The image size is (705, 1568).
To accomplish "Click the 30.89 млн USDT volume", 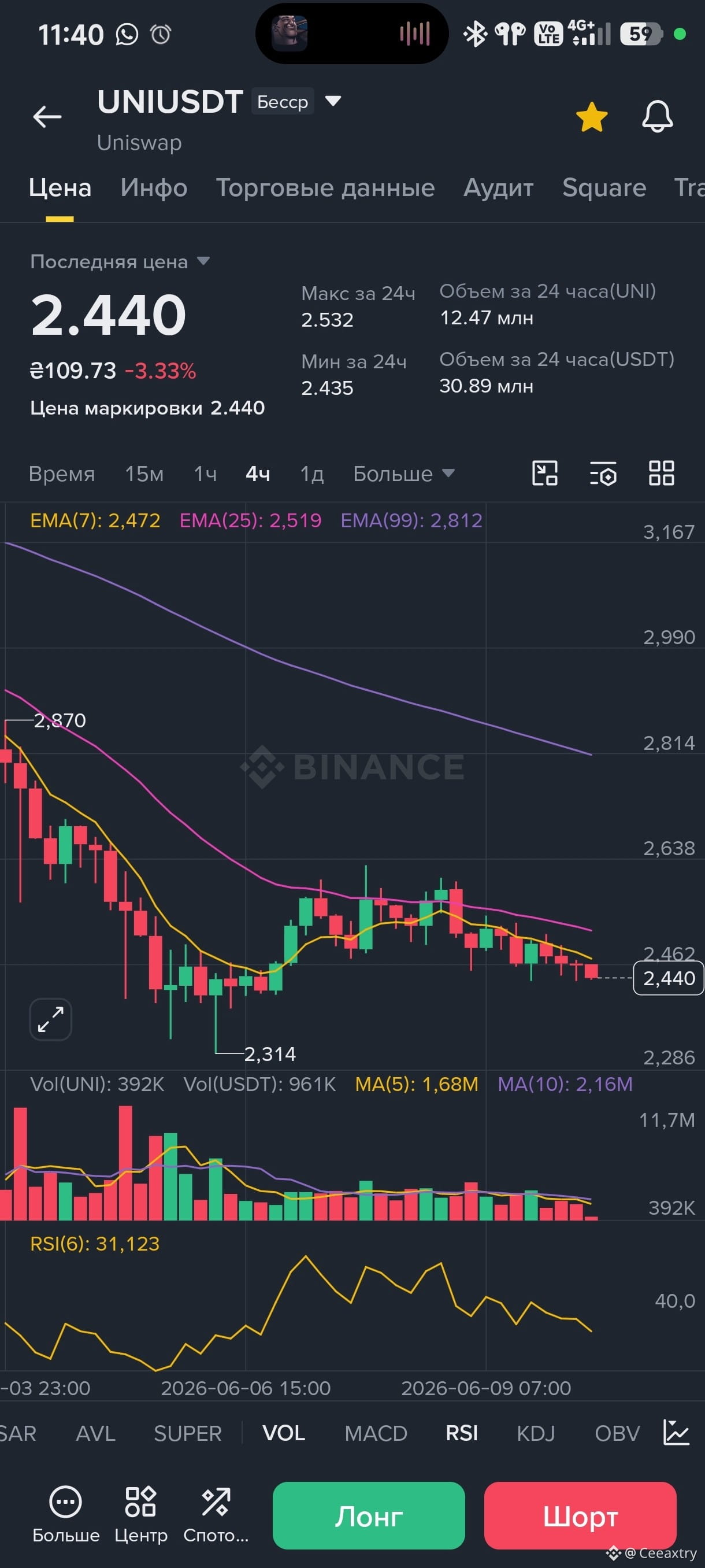I will point(487,386).
